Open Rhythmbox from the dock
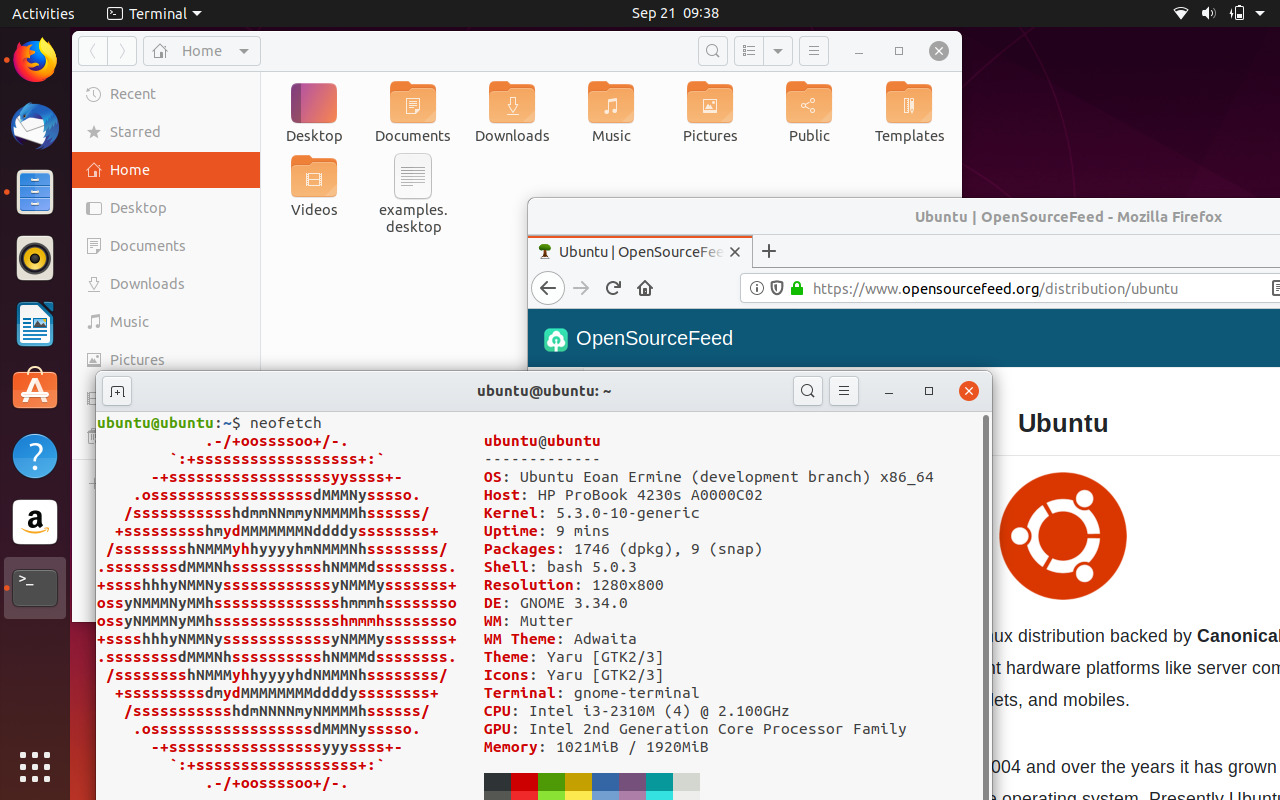Viewport: 1280px width, 800px height. coord(35,258)
